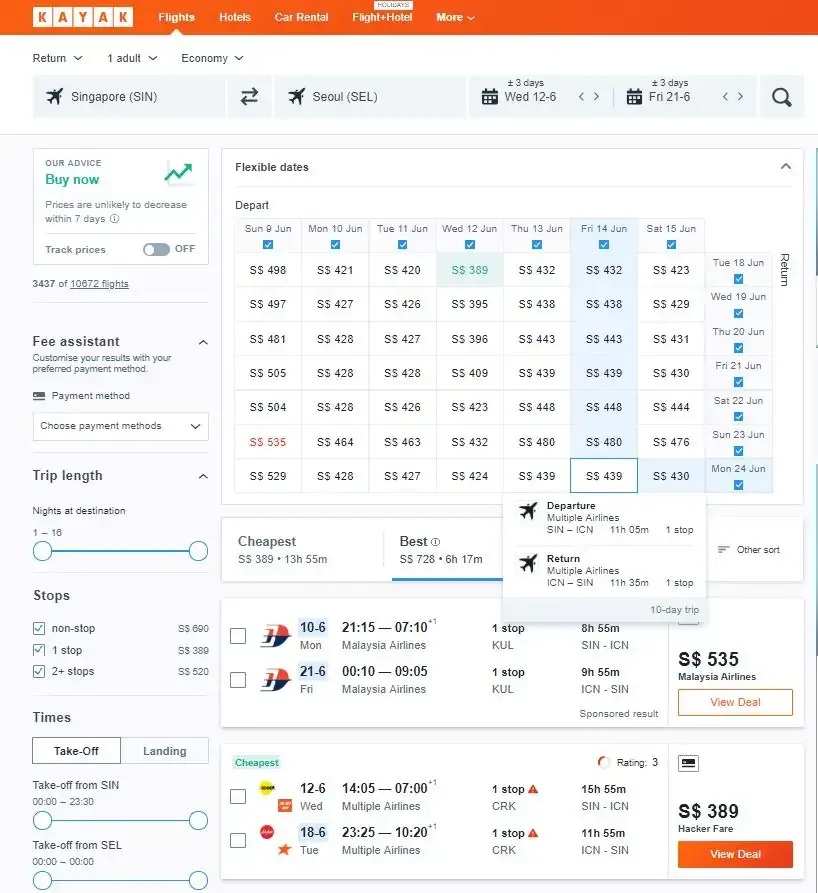Image resolution: width=818 pixels, height=893 pixels.
Task: Go to next return date
Action: [741, 97]
